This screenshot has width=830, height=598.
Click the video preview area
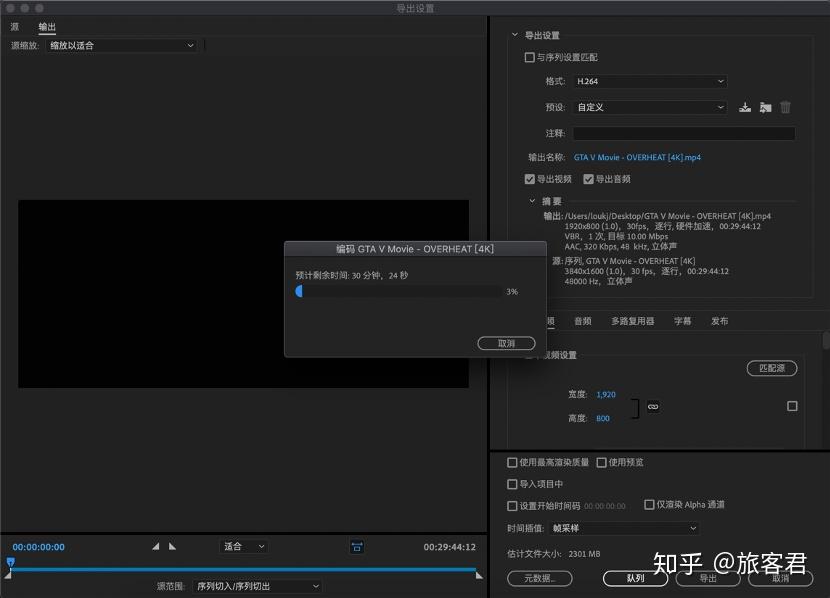(243, 294)
